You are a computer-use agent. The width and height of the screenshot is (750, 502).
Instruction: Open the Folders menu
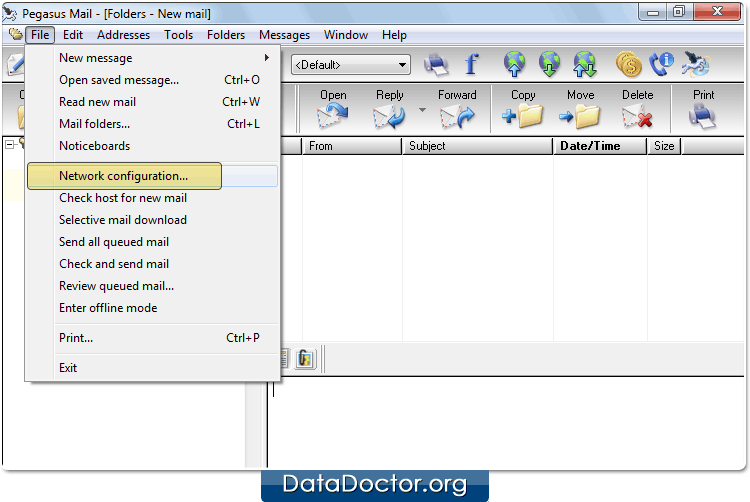tap(226, 35)
